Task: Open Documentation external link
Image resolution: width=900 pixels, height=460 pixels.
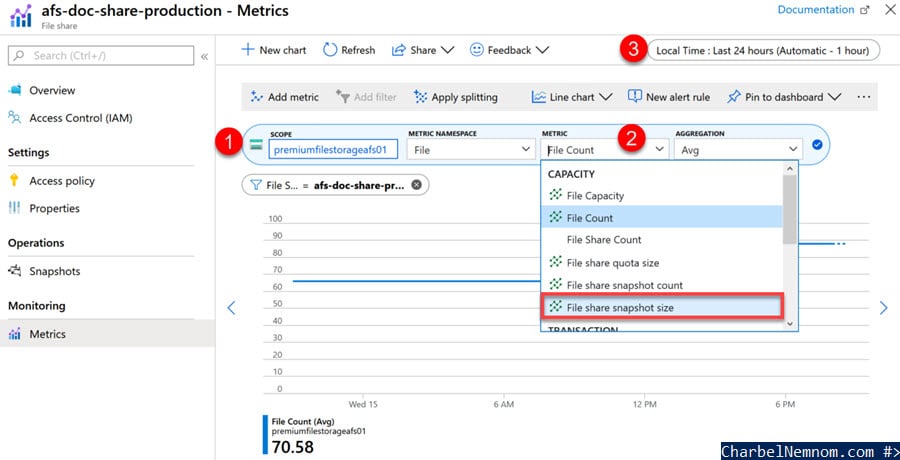Action: pos(823,10)
